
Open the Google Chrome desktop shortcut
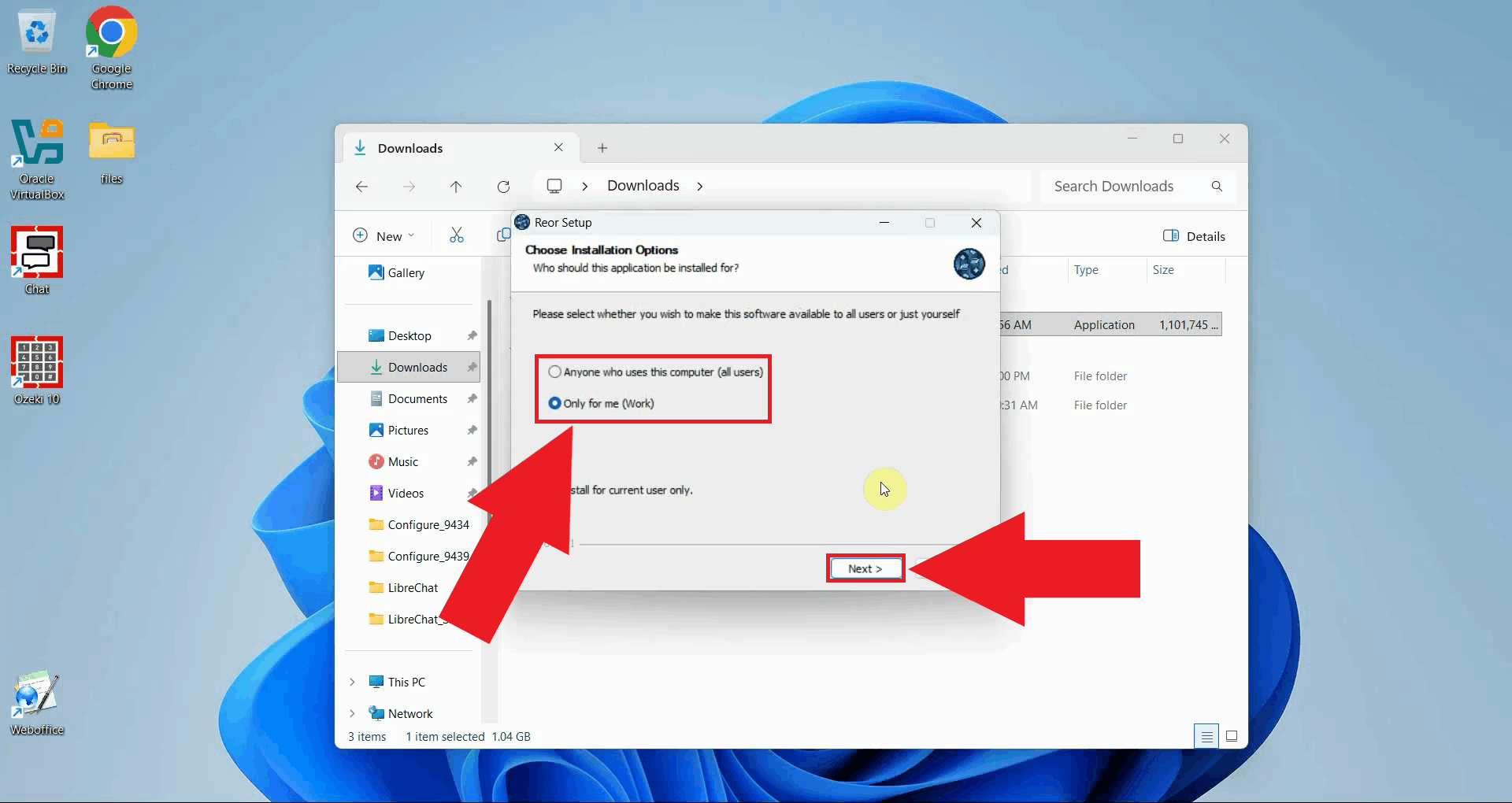(x=111, y=49)
